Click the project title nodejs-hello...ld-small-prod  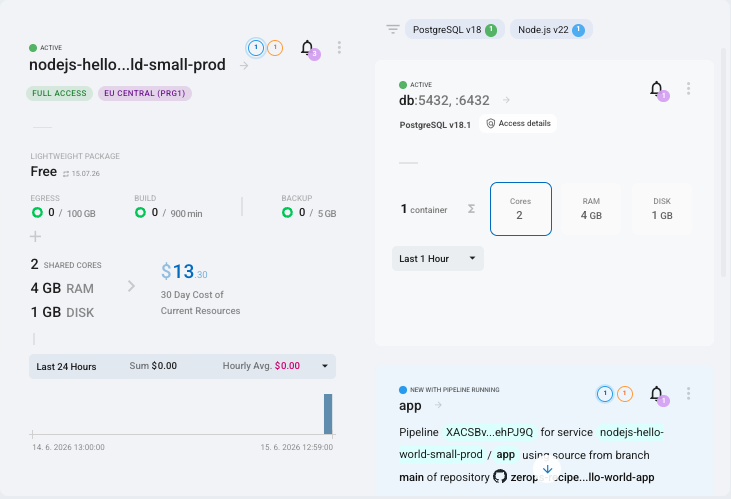point(127,64)
